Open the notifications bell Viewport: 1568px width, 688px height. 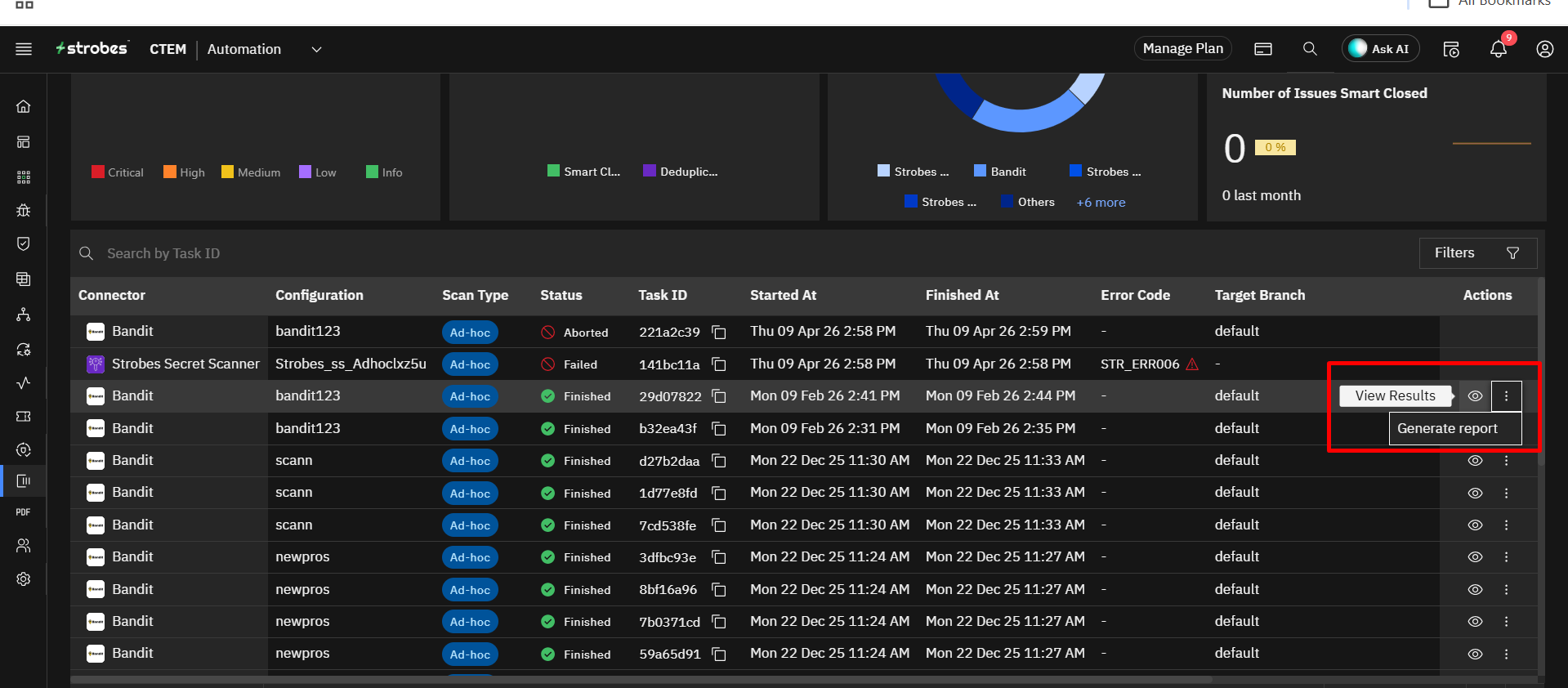click(x=1499, y=49)
